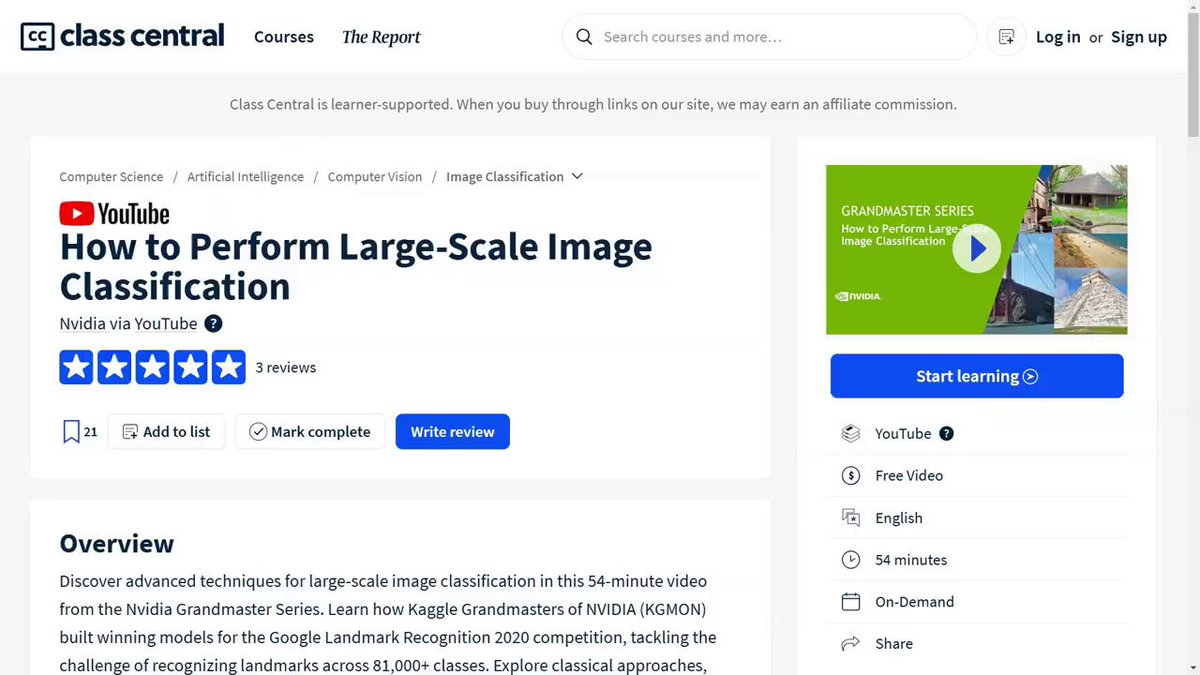1200x675 pixels.
Task: Open the help icon next to Nvidia via YouTube
Action: 213,324
